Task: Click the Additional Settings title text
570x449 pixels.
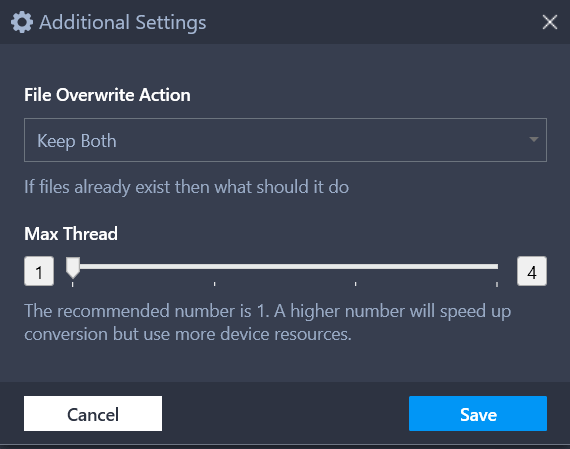Action: (x=123, y=23)
